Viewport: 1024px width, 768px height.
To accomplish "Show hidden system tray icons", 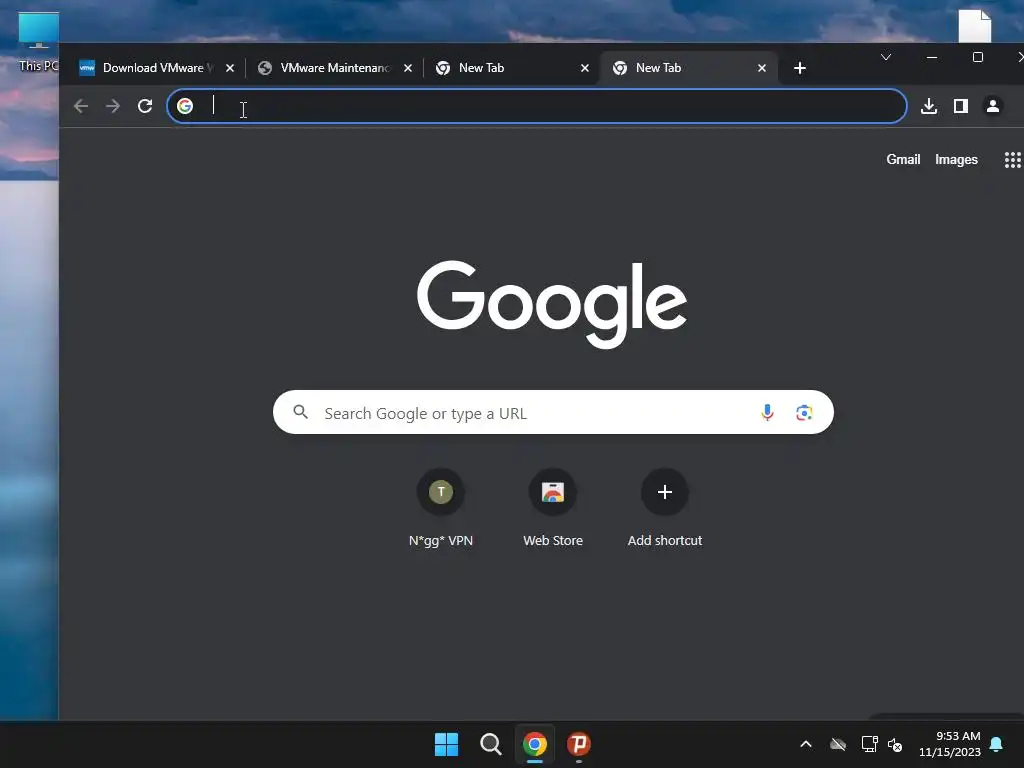I will tap(806, 744).
